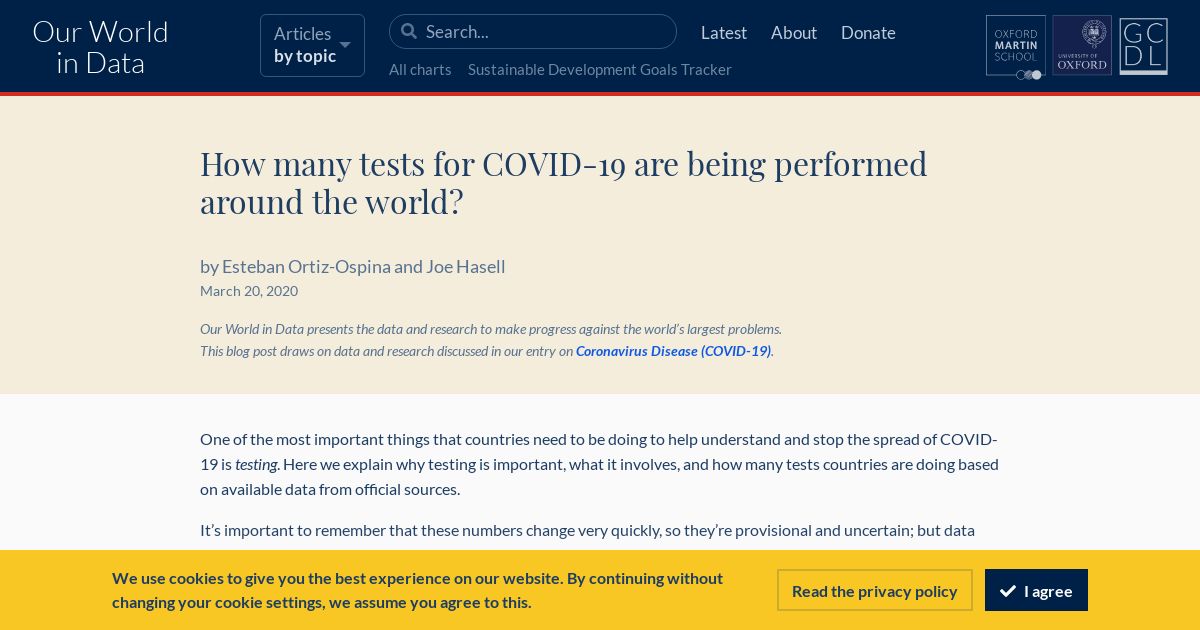Click paragraph starting "It's important to remember"
The image size is (1200, 630).
coord(588,530)
